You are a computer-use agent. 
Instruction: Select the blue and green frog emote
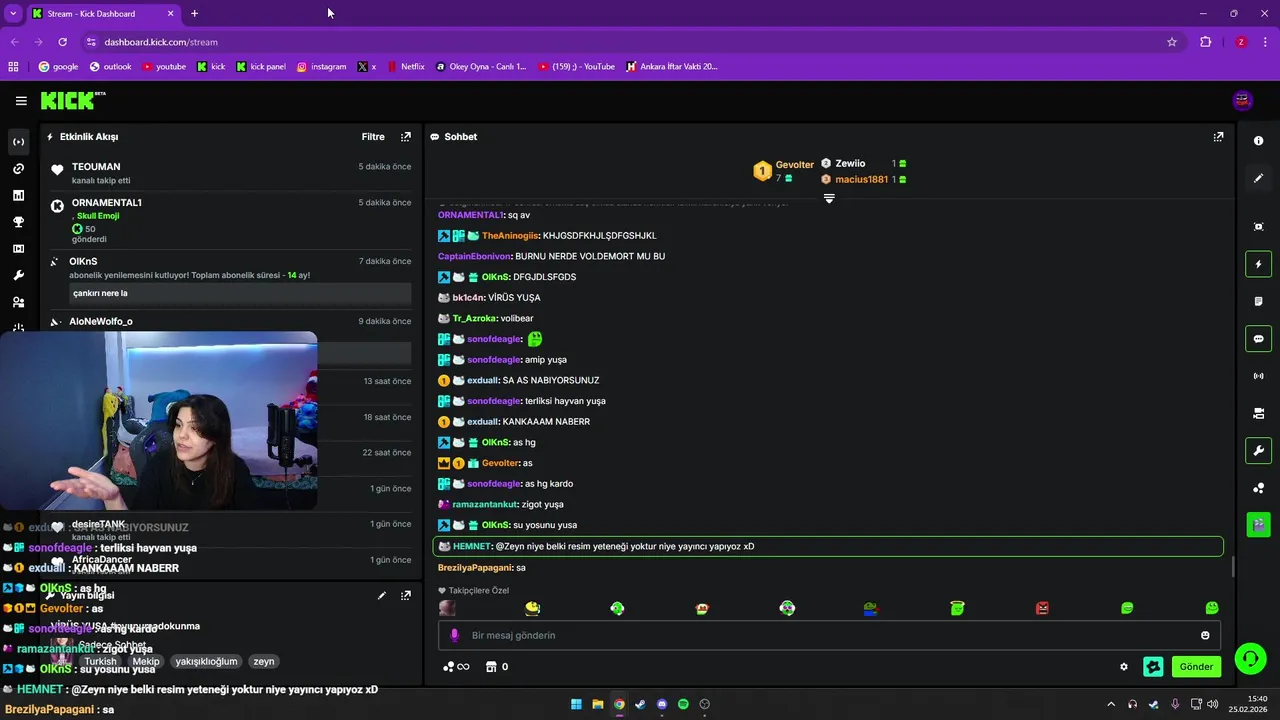[x=872, y=608]
